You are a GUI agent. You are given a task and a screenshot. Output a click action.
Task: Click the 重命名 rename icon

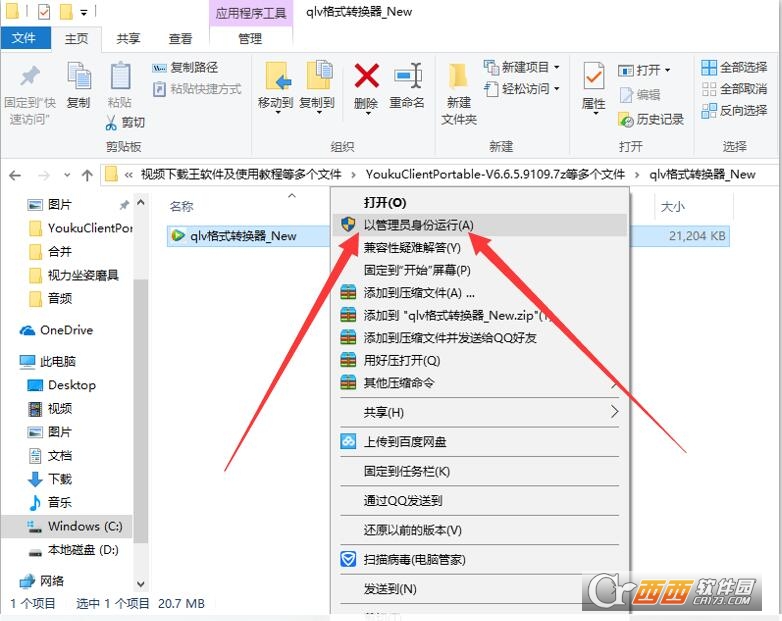point(407,76)
